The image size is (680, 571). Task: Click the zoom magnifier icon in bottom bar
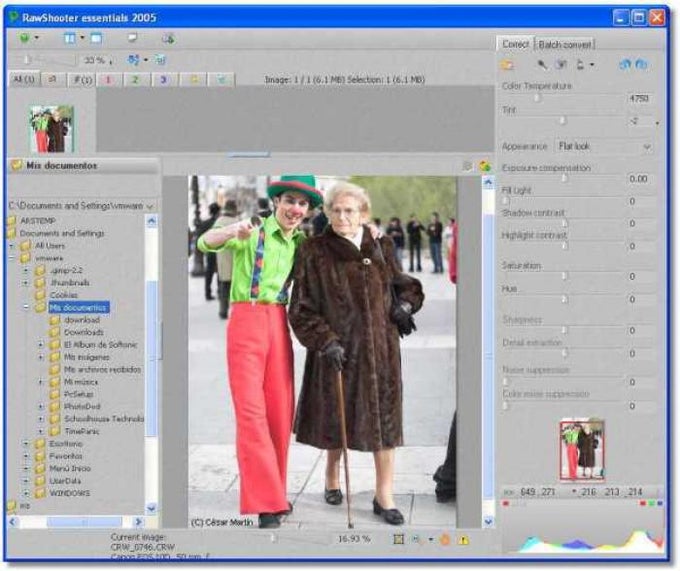tap(416, 539)
